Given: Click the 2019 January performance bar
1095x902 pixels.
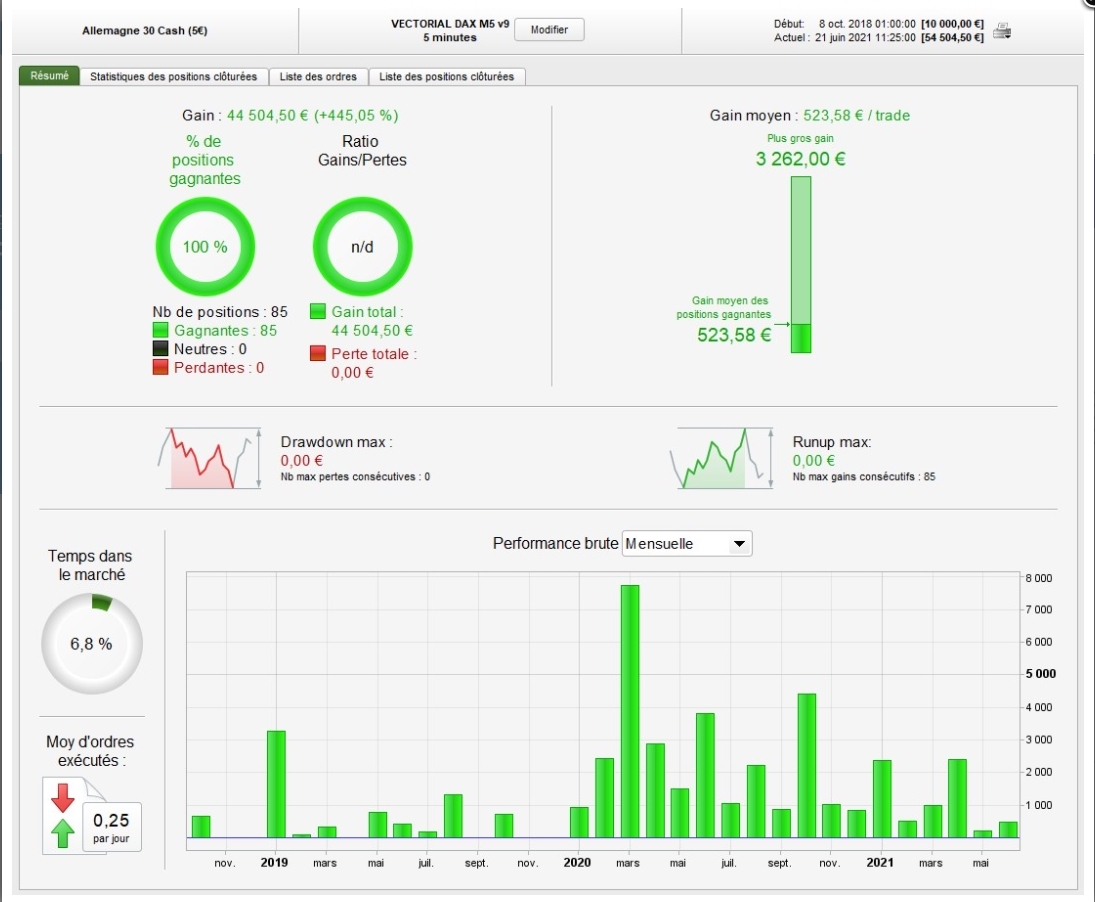Looking at the screenshot, I should [276, 784].
